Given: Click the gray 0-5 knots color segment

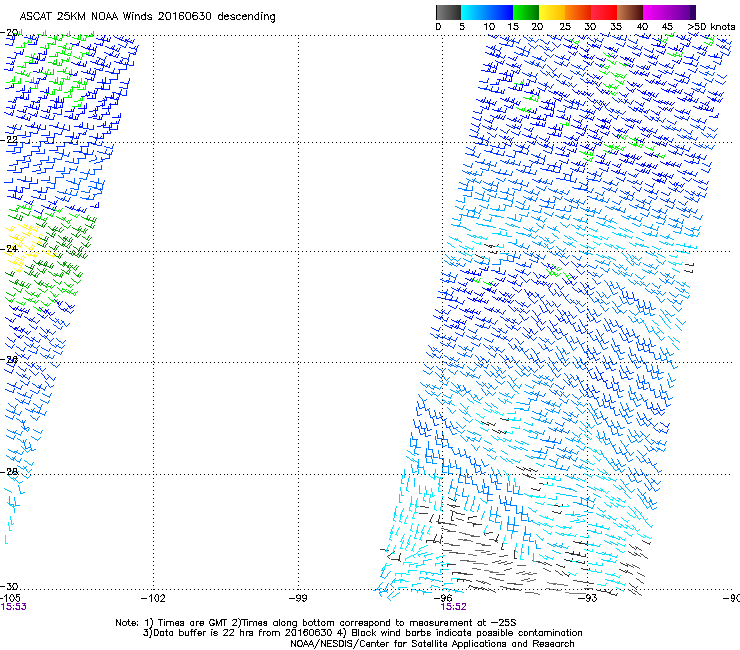Looking at the screenshot, I should (448, 12).
